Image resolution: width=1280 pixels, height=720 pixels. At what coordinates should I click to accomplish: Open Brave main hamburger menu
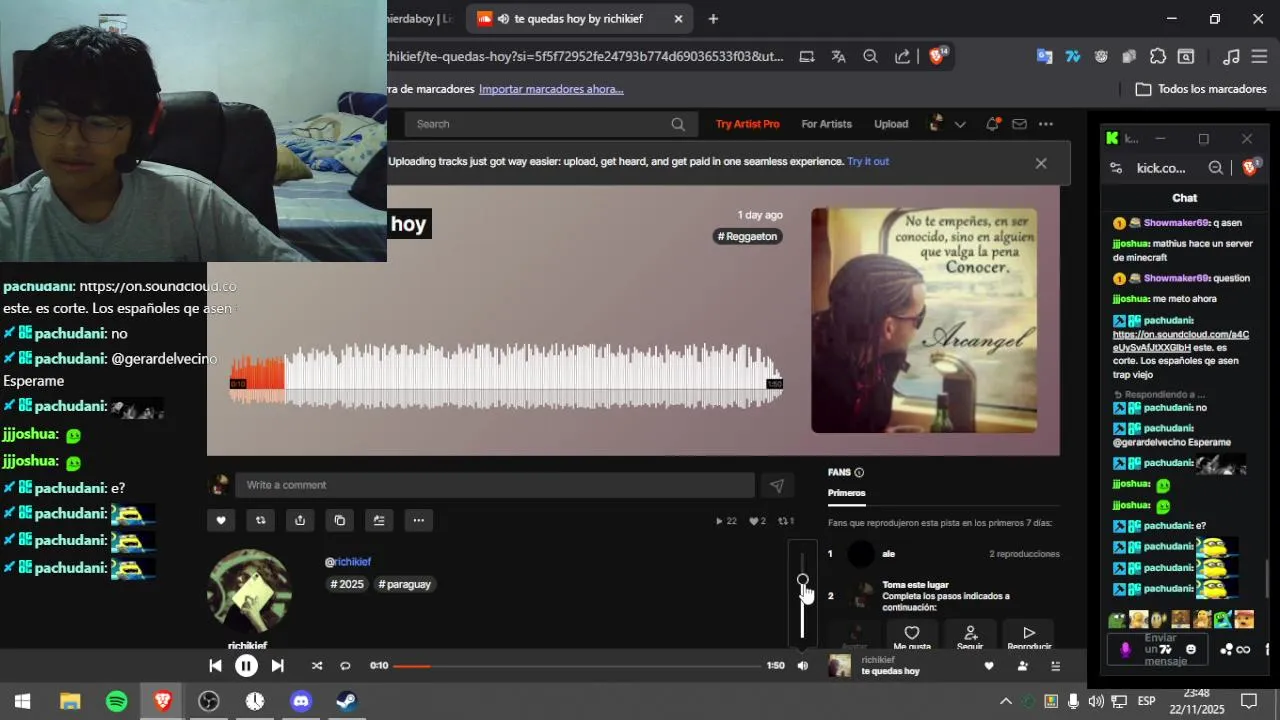point(1259,56)
